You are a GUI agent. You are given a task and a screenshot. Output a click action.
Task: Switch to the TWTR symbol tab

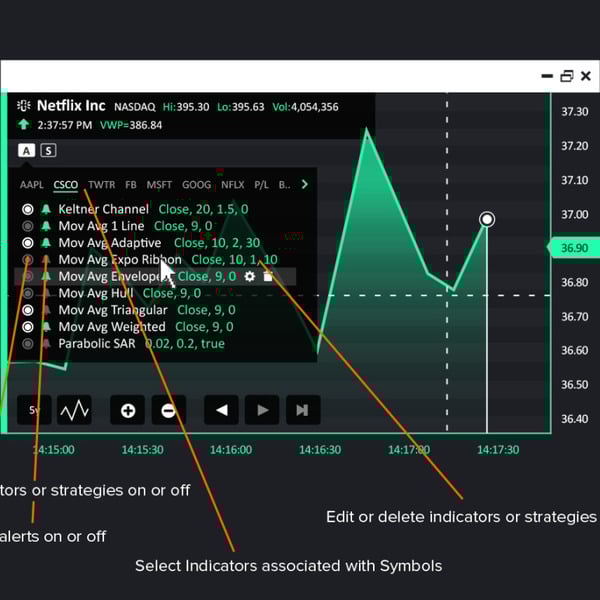pyautogui.click(x=102, y=185)
